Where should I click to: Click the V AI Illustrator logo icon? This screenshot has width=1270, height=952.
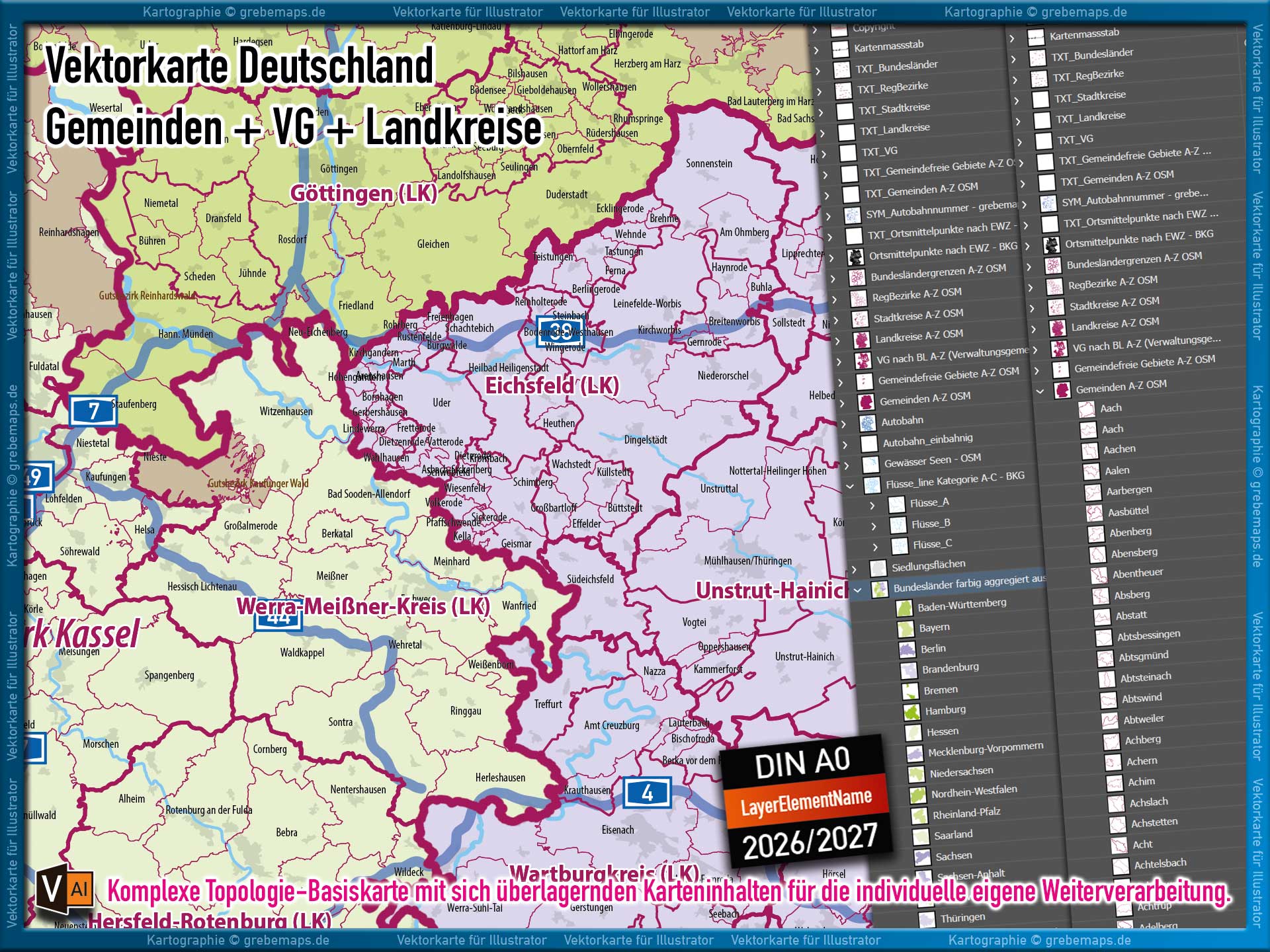click(64, 890)
